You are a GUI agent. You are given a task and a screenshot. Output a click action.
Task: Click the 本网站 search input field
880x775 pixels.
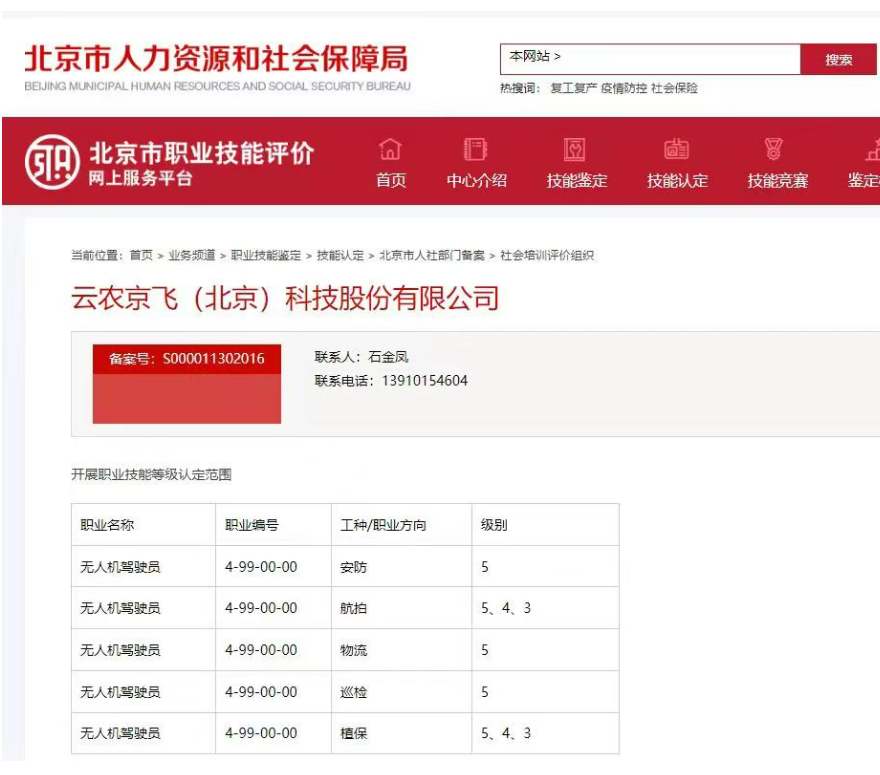(650, 59)
